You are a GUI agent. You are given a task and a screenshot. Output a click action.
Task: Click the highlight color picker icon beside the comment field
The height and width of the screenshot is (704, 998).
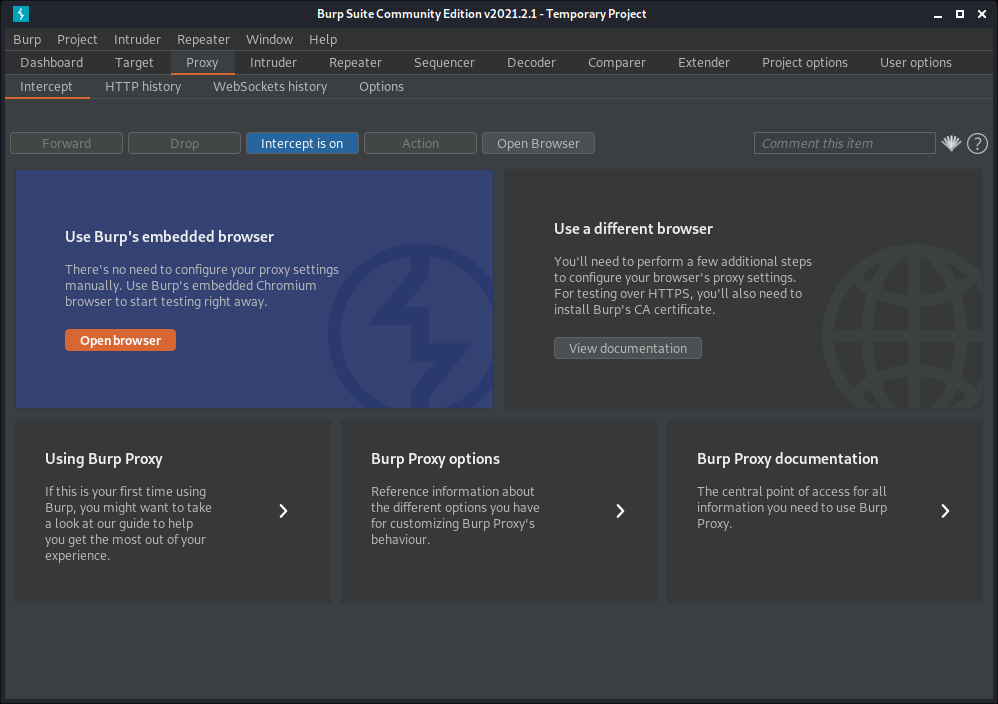[x=951, y=143]
